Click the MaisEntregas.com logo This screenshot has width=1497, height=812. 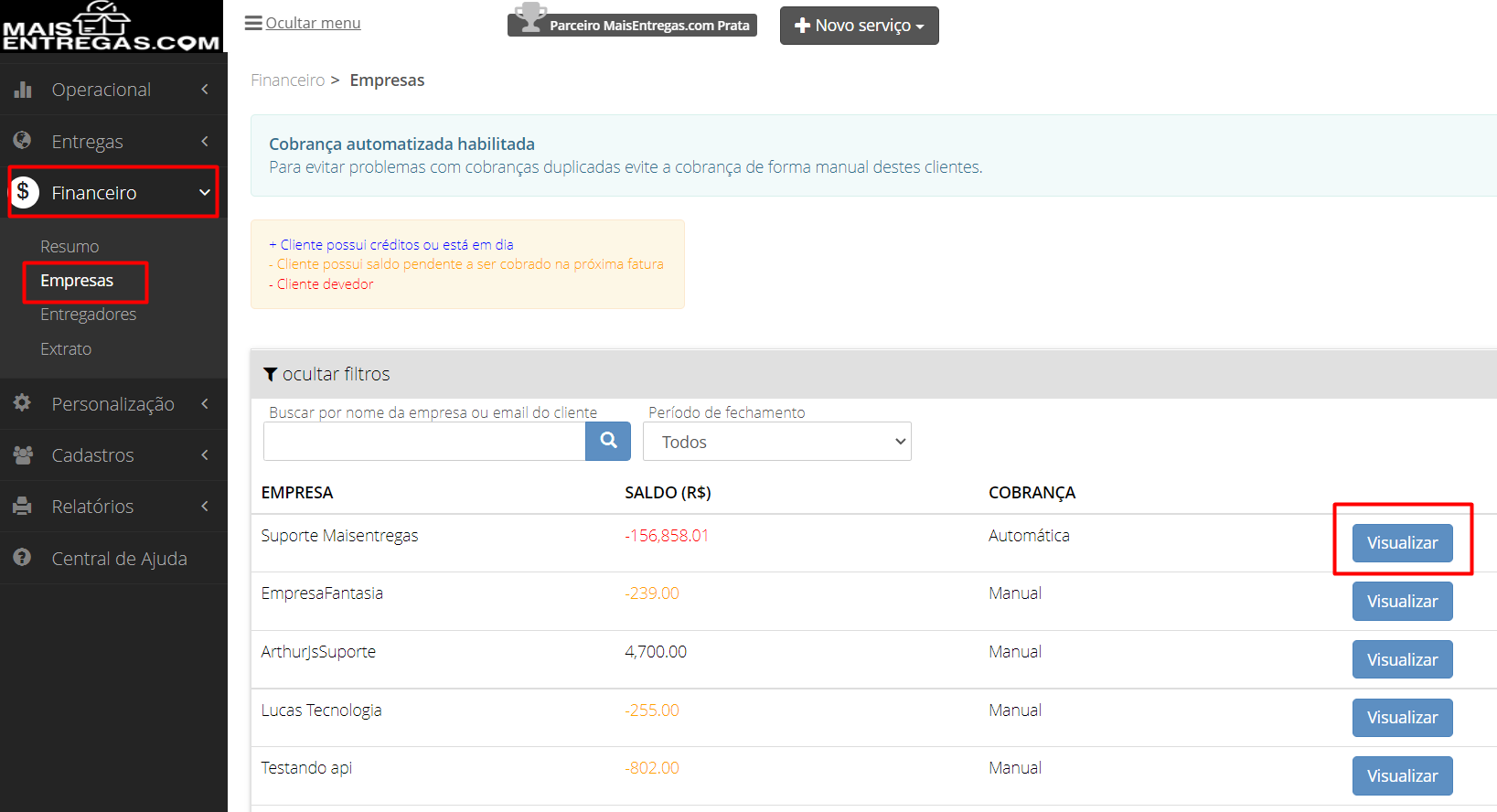click(x=112, y=27)
